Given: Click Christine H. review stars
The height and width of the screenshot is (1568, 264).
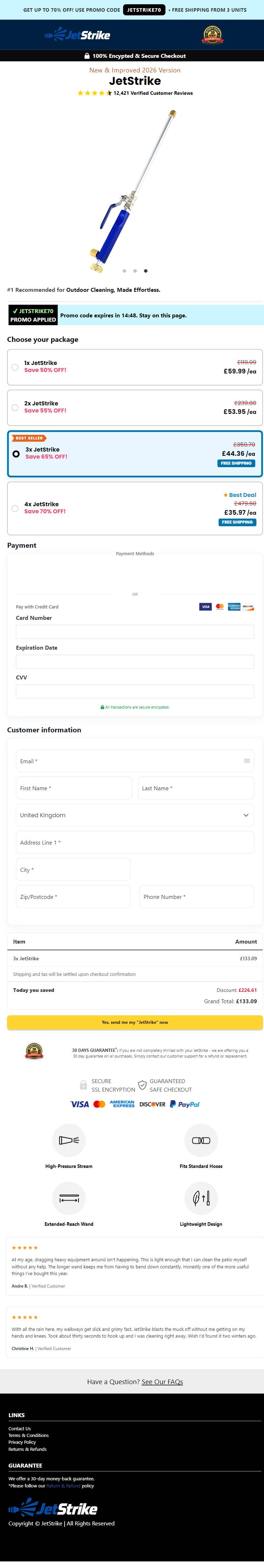Looking at the screenshot, I should pyautogui.click(x=25, y=1317).
